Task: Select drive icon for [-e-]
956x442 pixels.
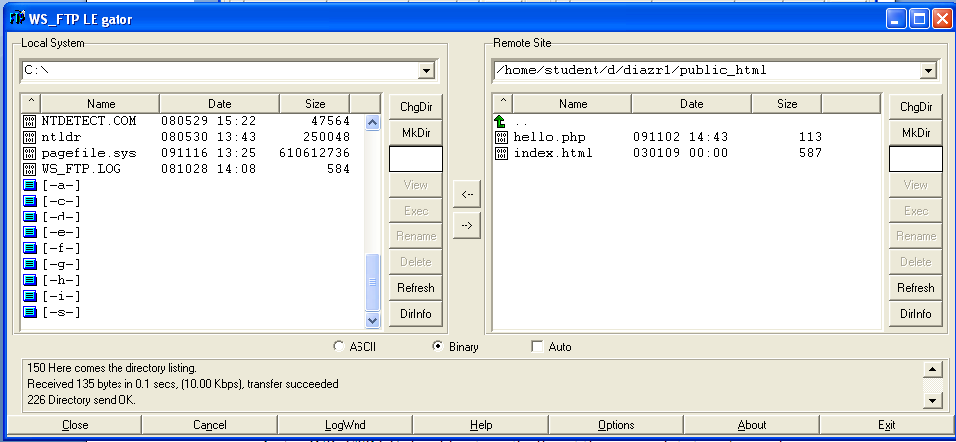Action: 30,232
